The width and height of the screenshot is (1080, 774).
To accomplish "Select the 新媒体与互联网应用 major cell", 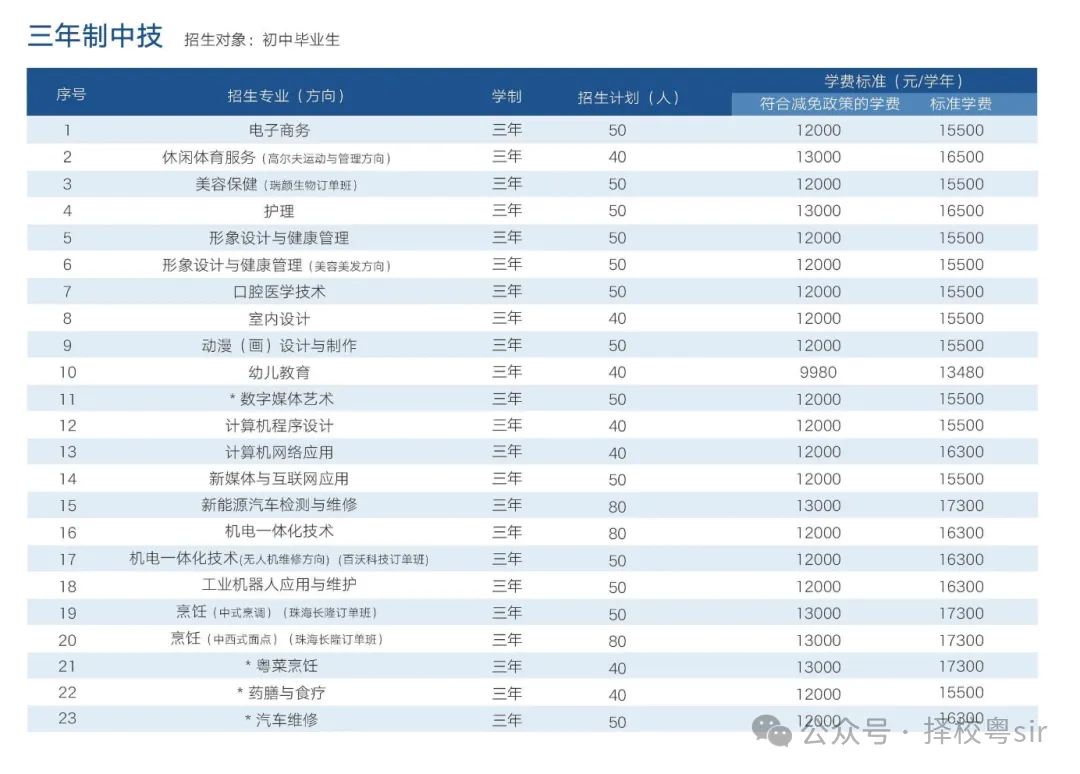I will pos(279,479).
